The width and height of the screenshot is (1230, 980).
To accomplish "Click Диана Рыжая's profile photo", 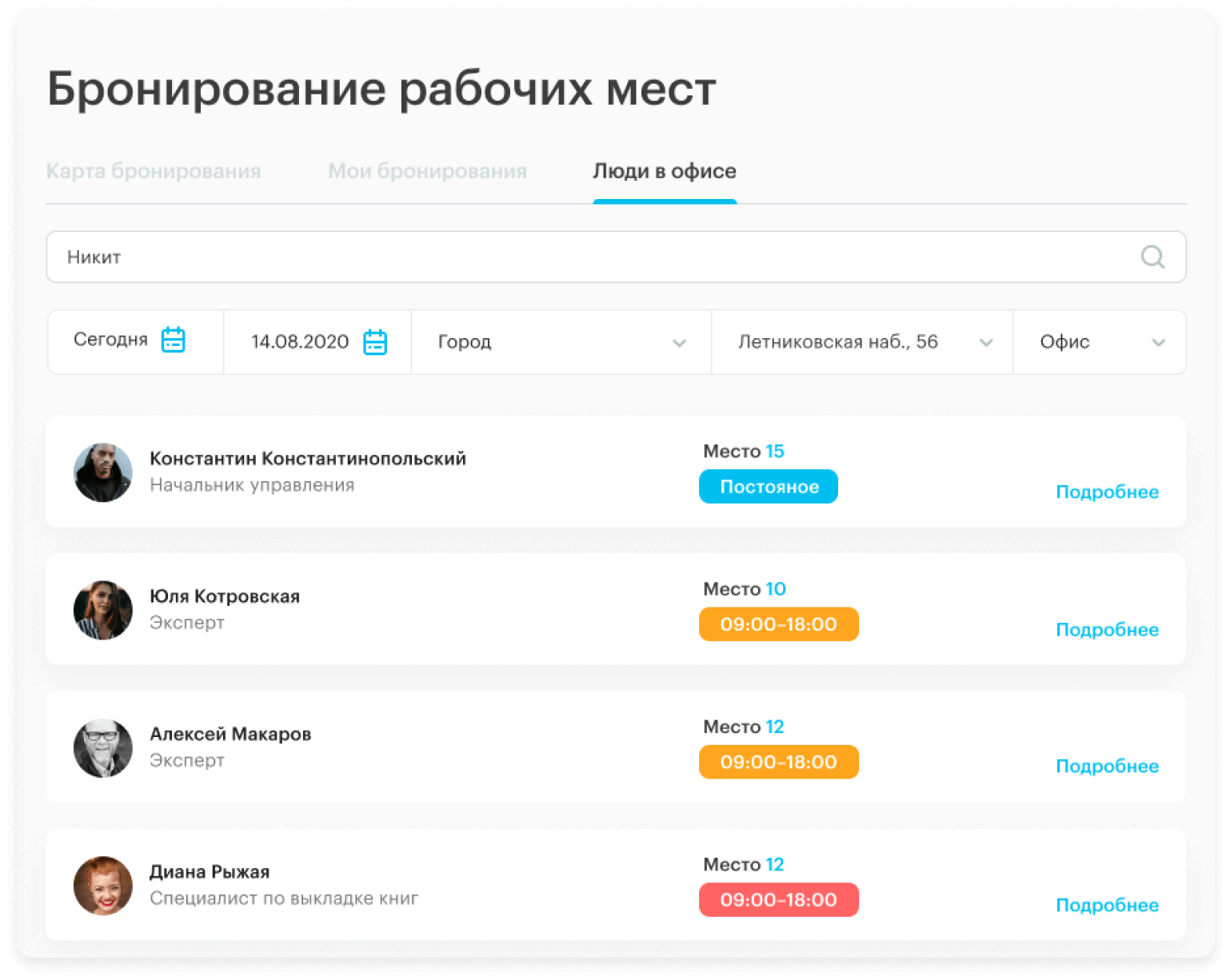I will pos(102,885).
